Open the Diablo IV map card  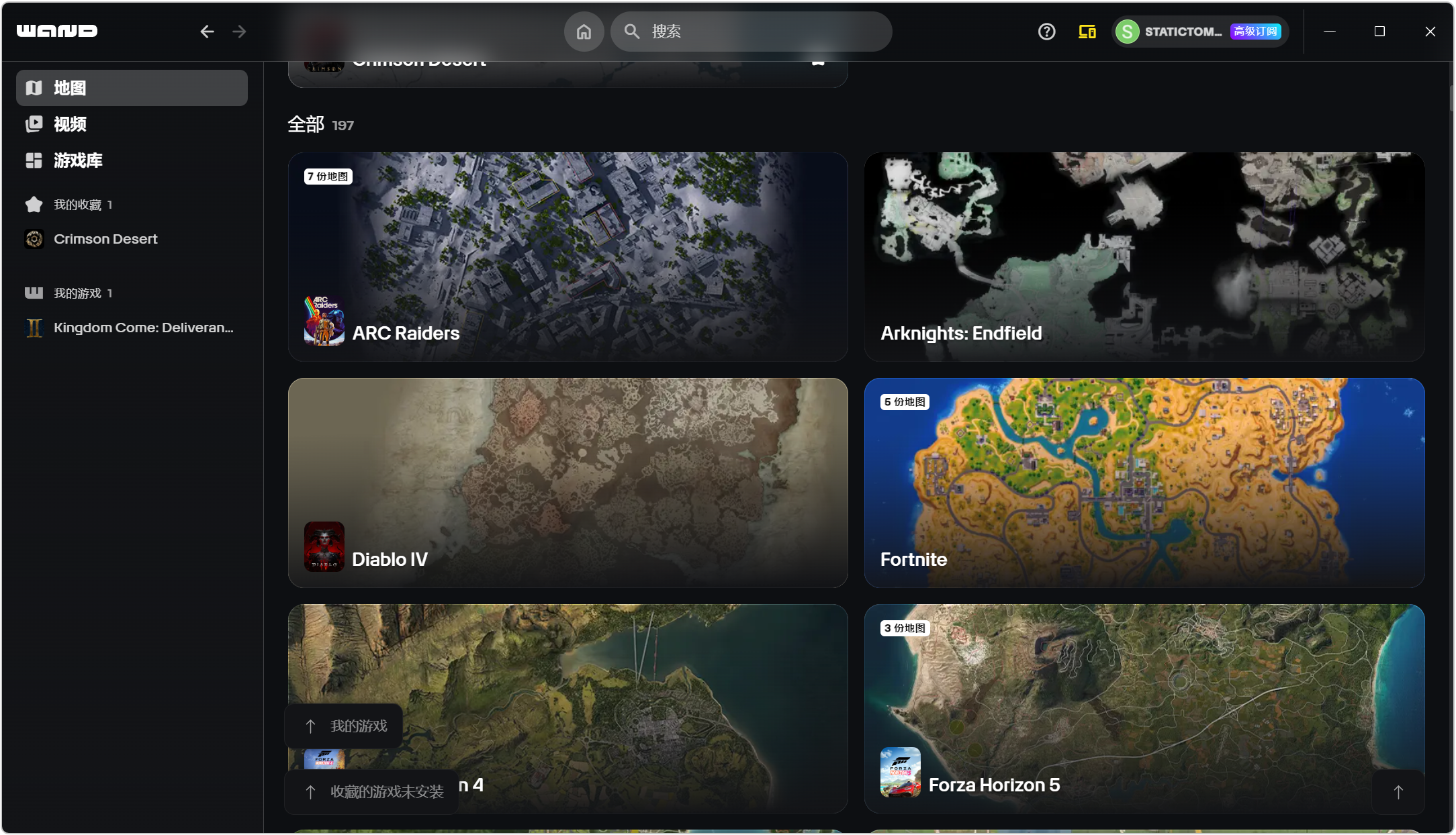(568, 483)
